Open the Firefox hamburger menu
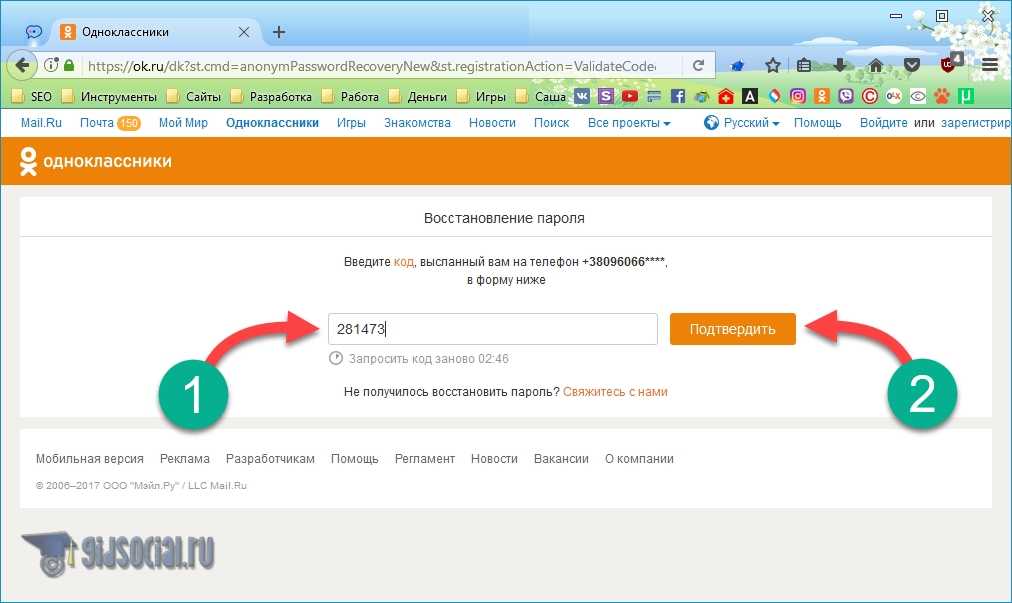1012x603 pixels. (x=990, y=66)
